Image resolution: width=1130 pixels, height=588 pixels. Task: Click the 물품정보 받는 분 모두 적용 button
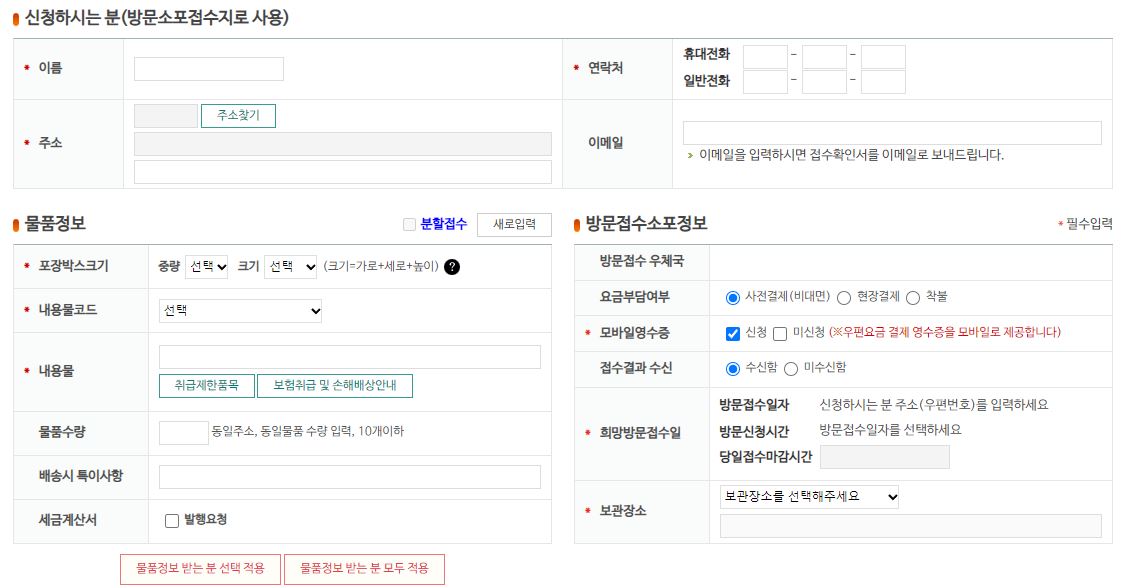(x=365, y=568)
